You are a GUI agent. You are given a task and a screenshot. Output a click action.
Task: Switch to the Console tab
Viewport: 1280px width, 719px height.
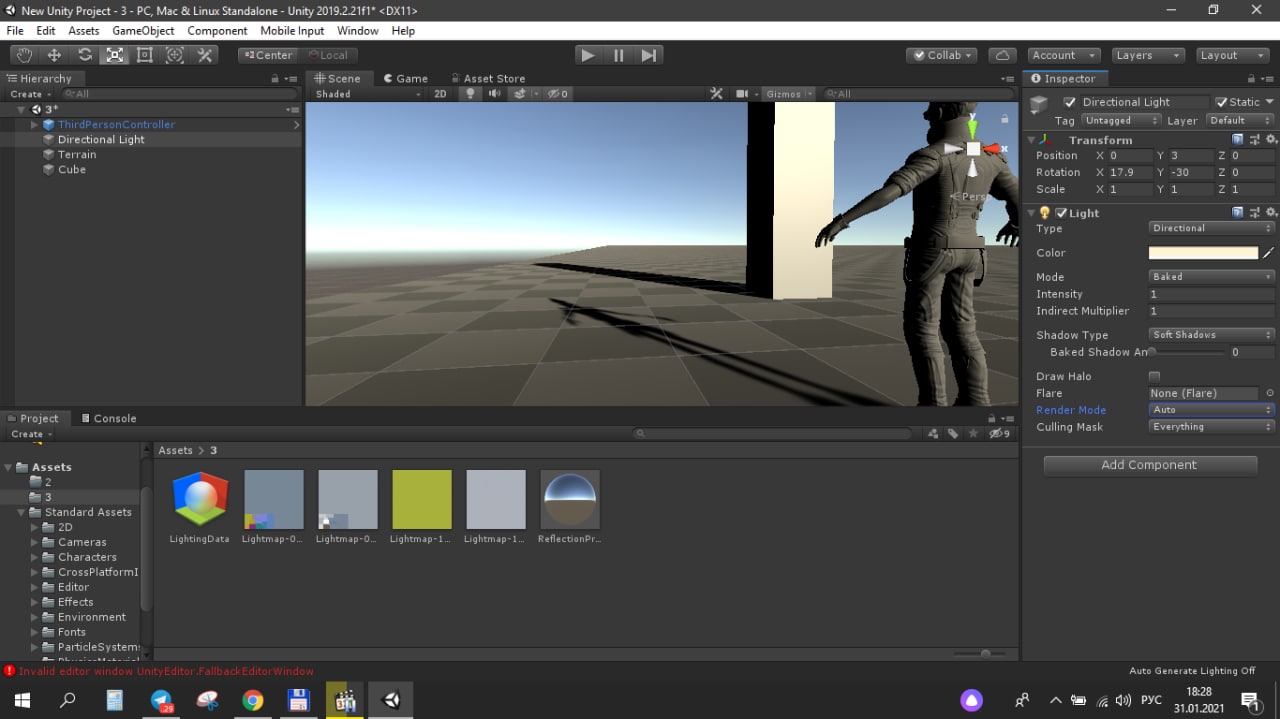click(108, 418)
